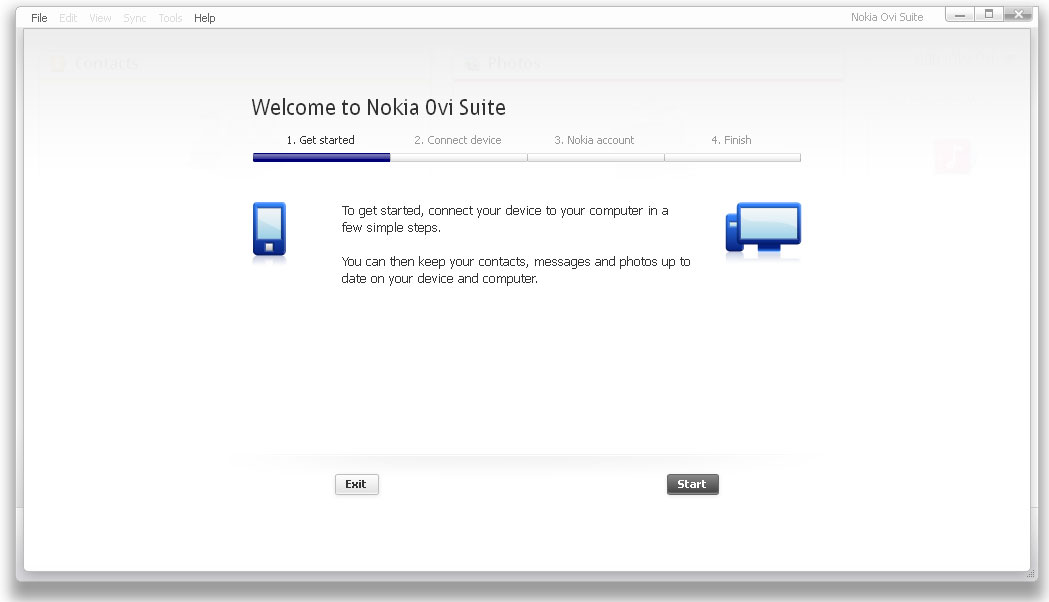This screenshot has height=602, width=1049.
Task: Open the greyed-out Tools menu
Action: point(170,18)
